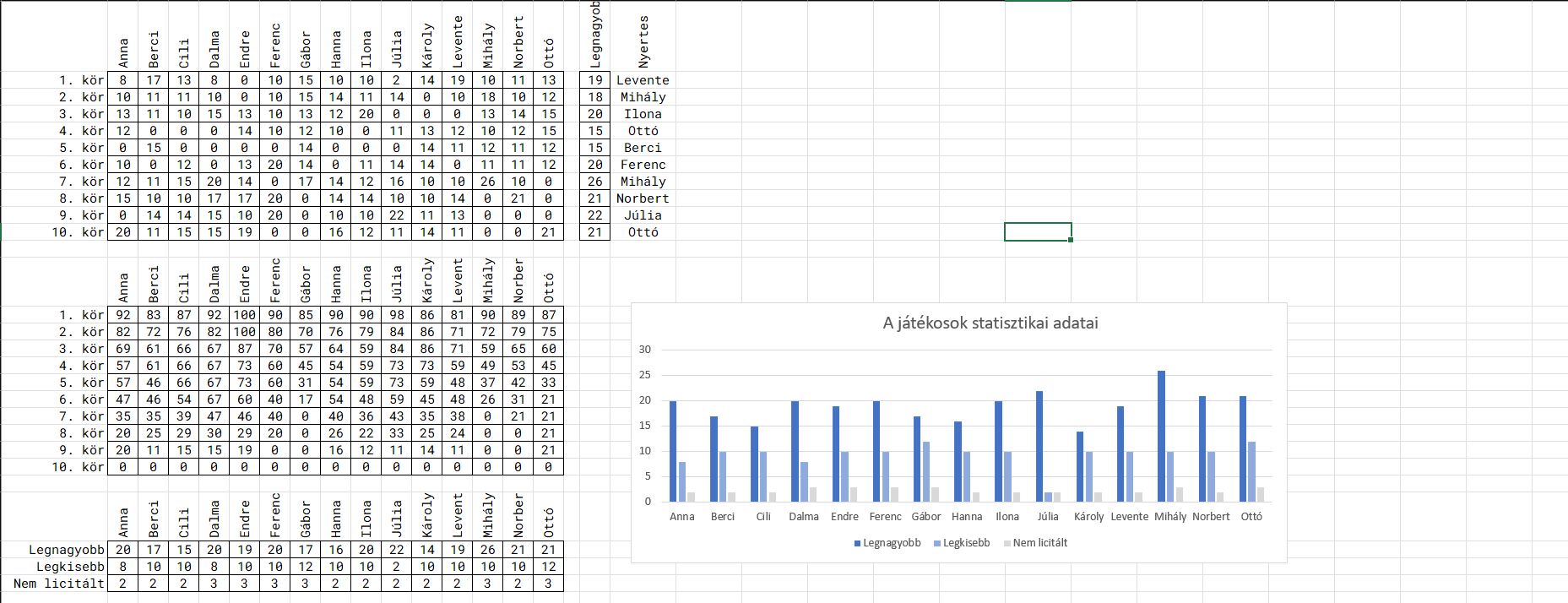The width and height of the screenshot is (1568, 603).
Task: Select the 'Ferenc' winner cell in row 6. kör
Action: [643, 165]
